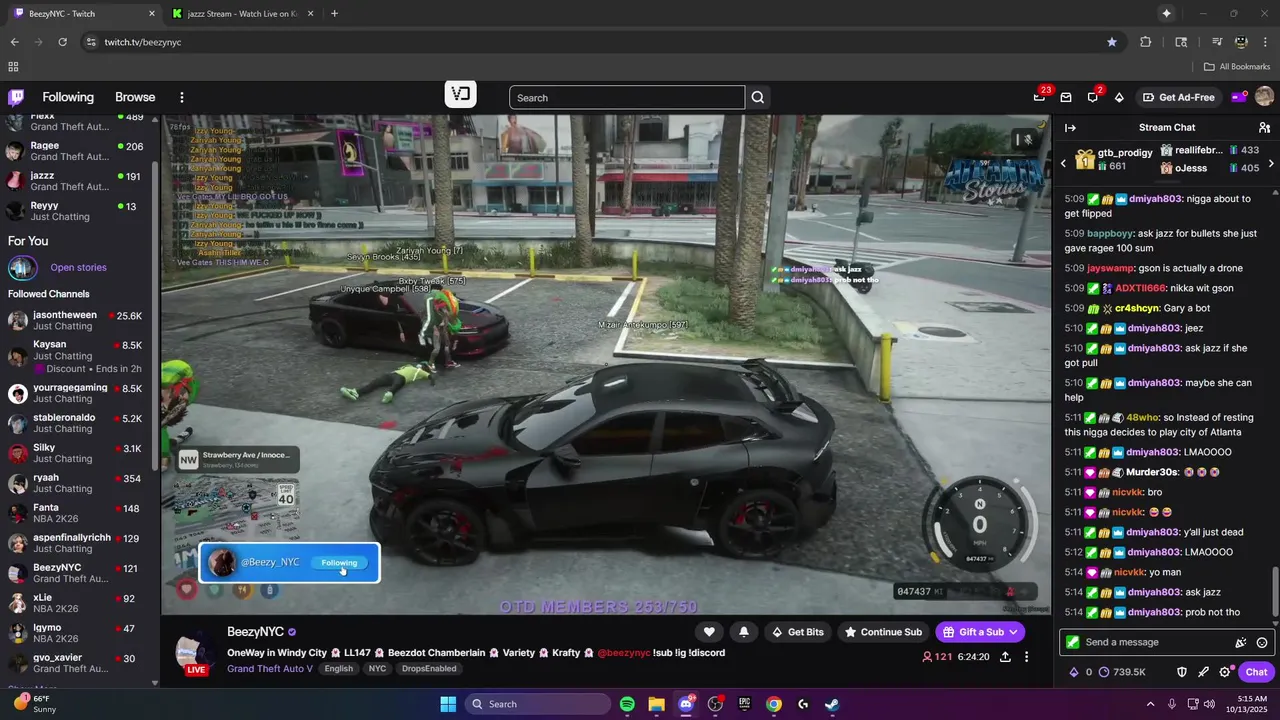Open Fanta NBA 2K26 channel in sidebar
This screenshot has width=1280, height=720.
pyautogui.click(x=76, y=513)
